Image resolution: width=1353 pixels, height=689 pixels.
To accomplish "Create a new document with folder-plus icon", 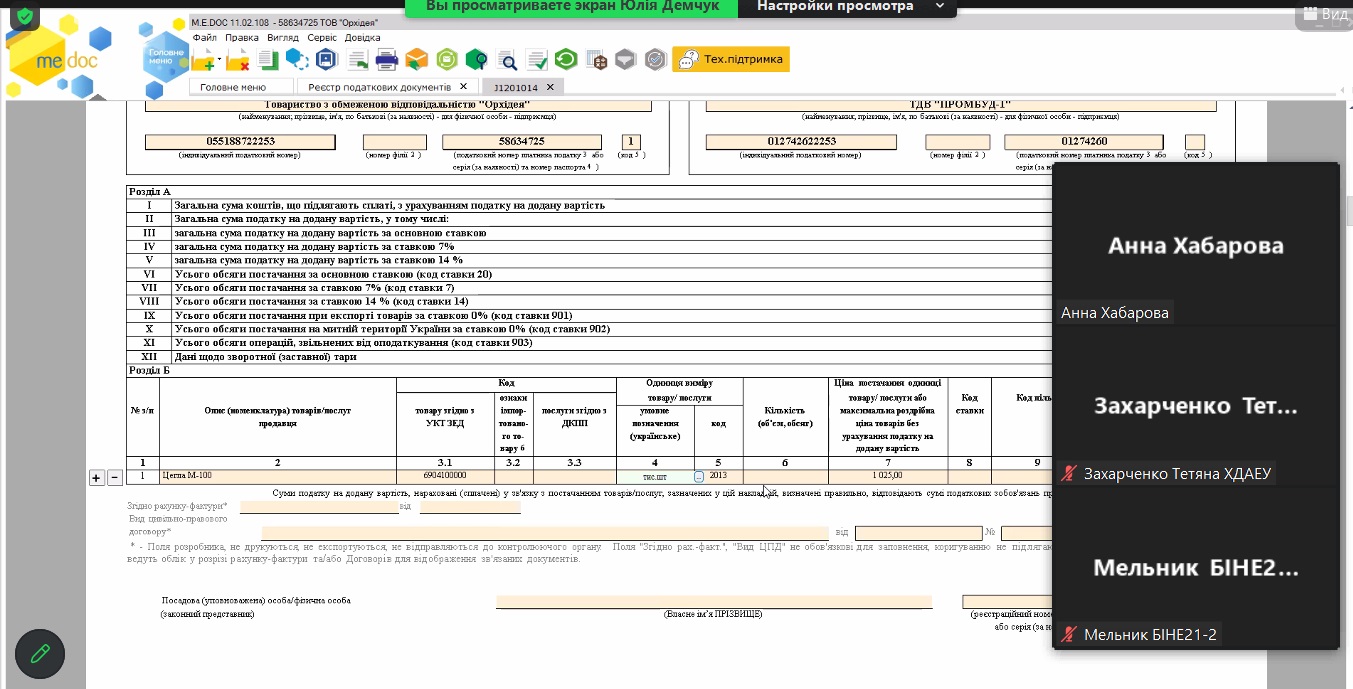I will 204,59.
